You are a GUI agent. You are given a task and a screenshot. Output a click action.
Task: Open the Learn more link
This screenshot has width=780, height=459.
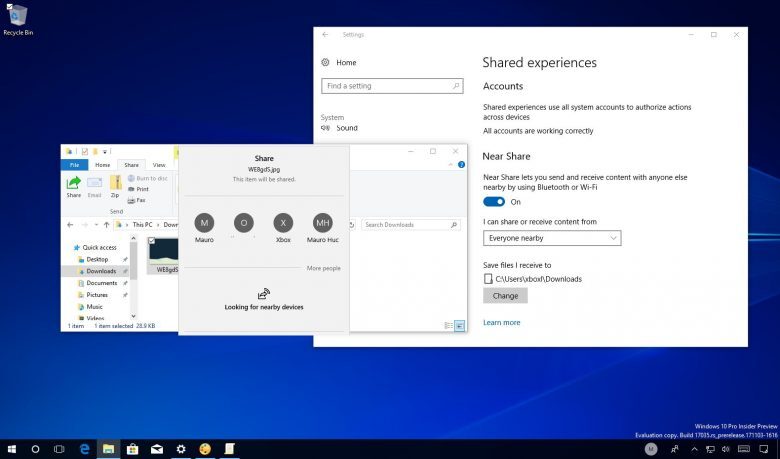point(501,323)
